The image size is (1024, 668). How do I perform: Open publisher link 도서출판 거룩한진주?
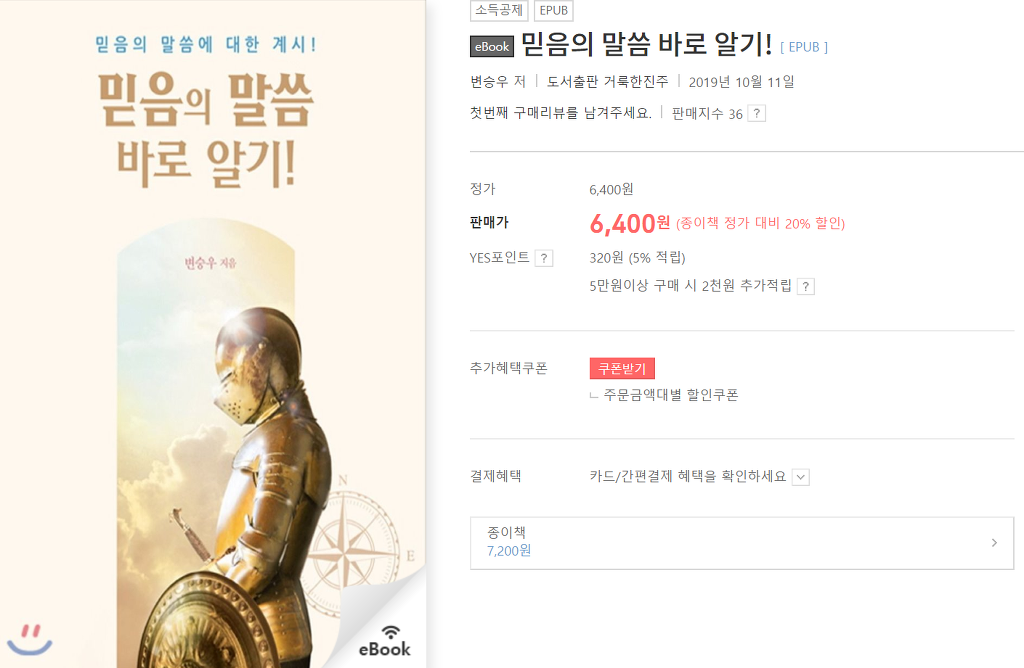pyautogui.click(x=607, y=82)
